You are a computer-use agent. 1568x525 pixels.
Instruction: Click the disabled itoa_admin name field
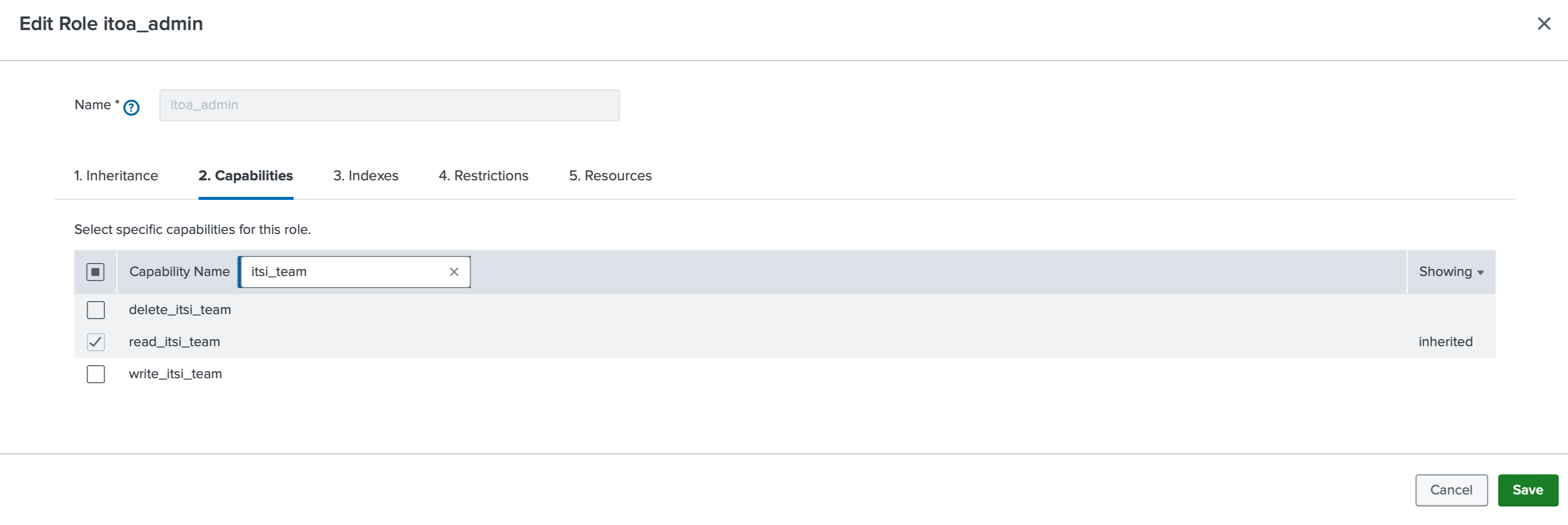389,105
